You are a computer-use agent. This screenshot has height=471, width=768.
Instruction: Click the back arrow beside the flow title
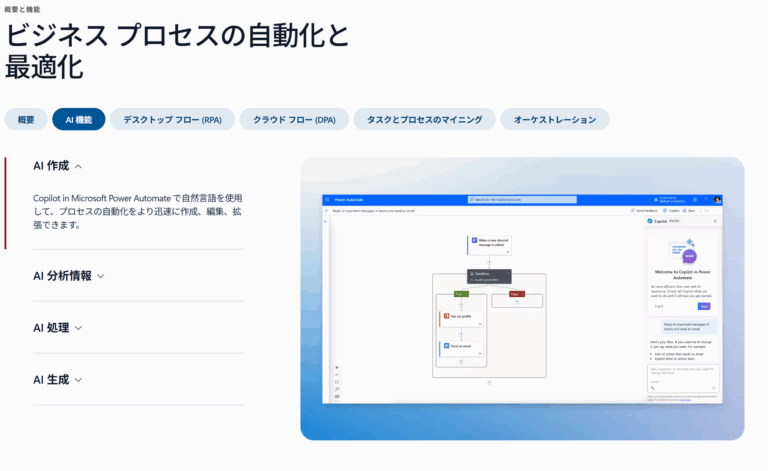[x=327, y=211]
